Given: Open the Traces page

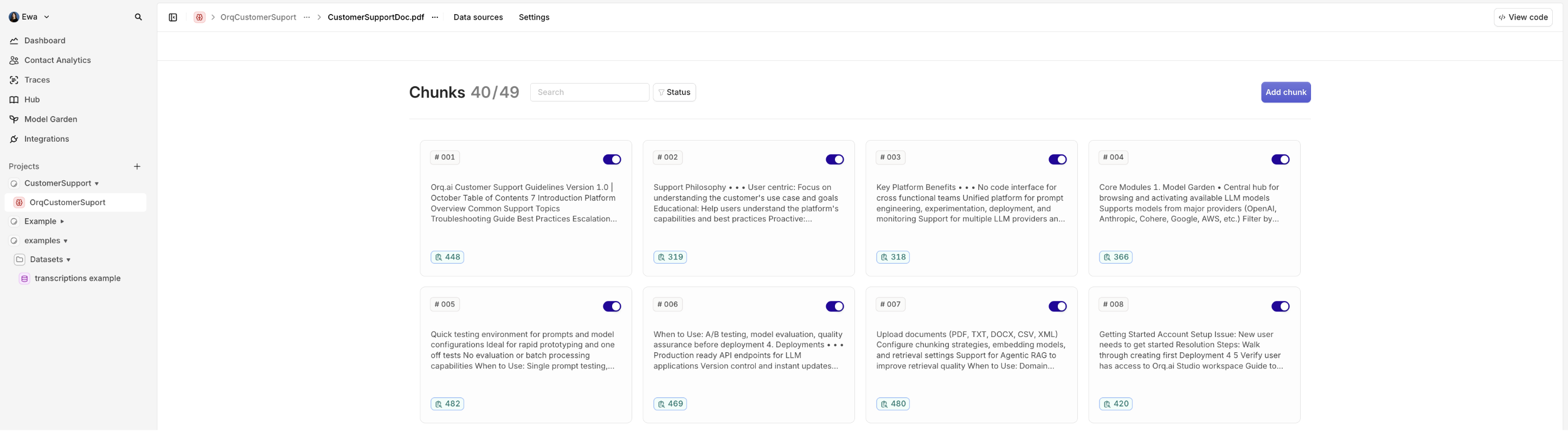Looking at the screenshot, I should pos(36,80).
